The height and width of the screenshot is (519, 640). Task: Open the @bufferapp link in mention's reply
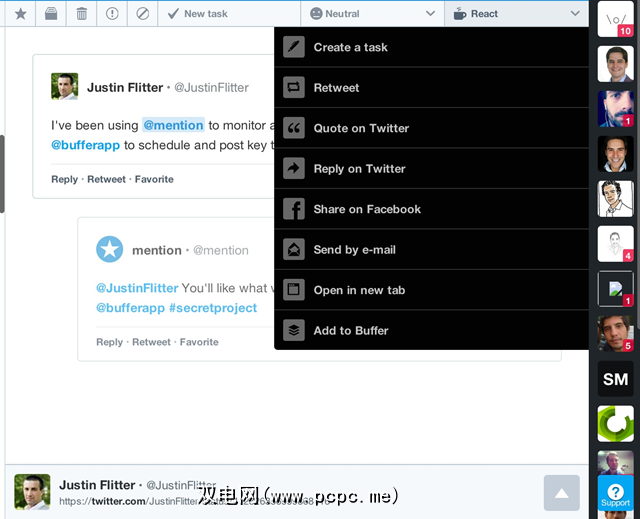pyautogui.click(x=130, y=308)
